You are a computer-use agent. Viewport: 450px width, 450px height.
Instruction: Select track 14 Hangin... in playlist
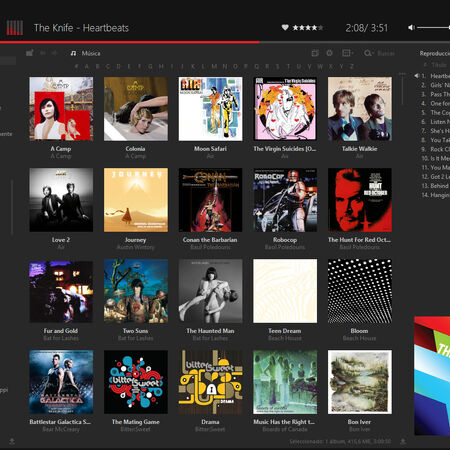[435, 195]
